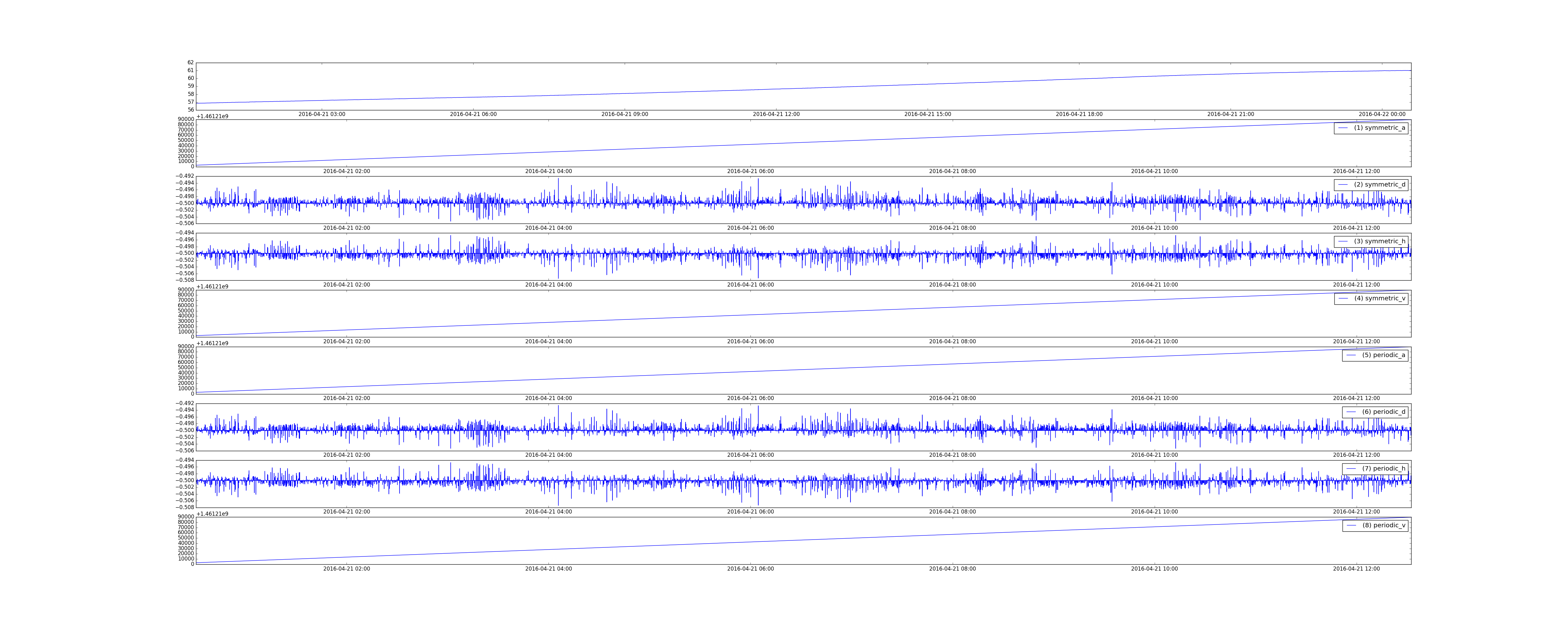This screenshot has height=627, width=1568.
Task: Click the 2016-04-21 15:00 axis label
Action: [x=928, y=114]
